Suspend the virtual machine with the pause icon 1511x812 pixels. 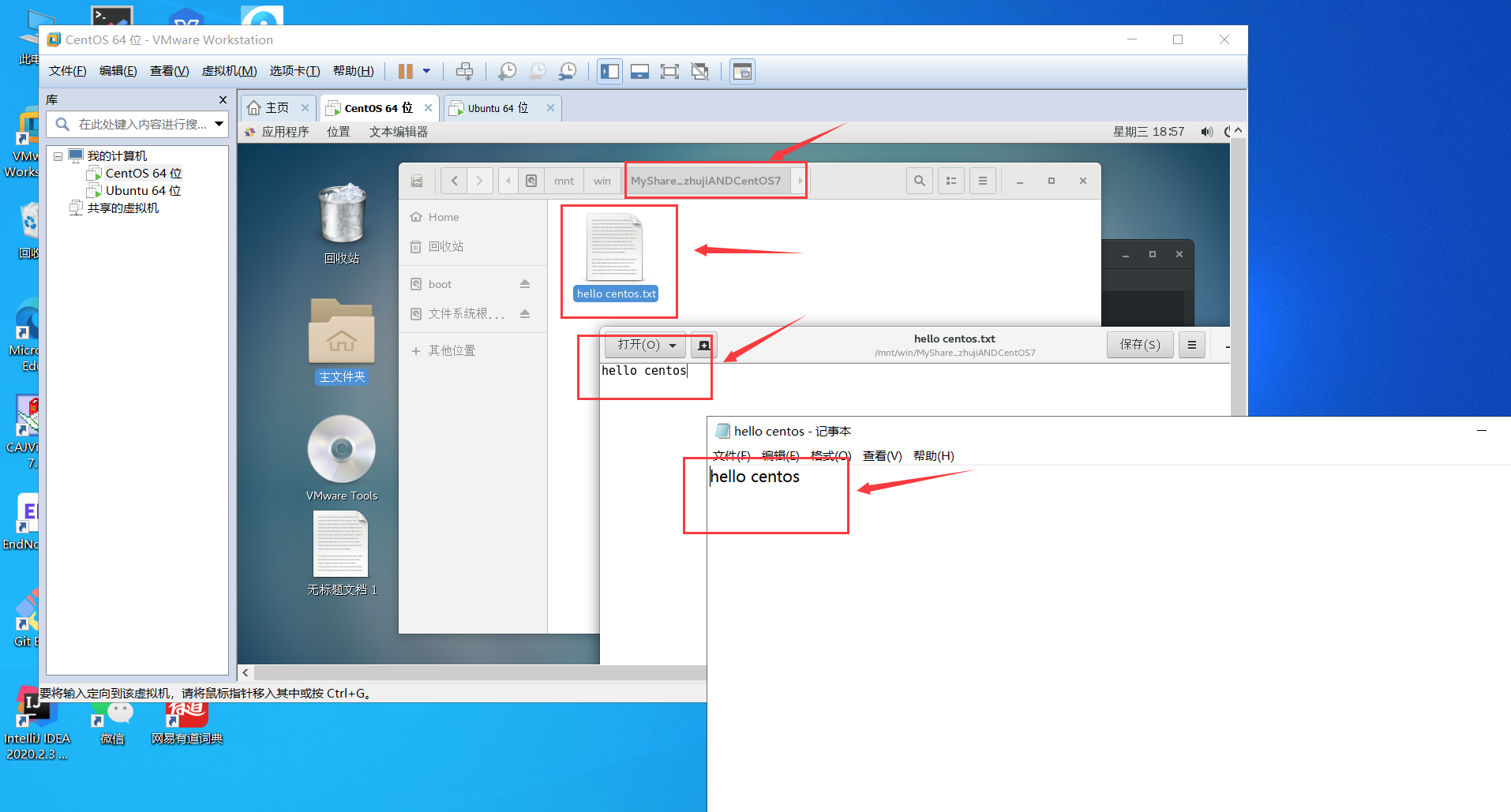pos(407,71)
